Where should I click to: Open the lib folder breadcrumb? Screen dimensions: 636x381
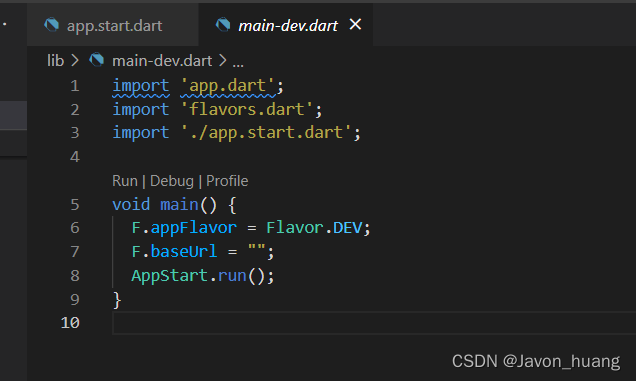coord(56,61)
